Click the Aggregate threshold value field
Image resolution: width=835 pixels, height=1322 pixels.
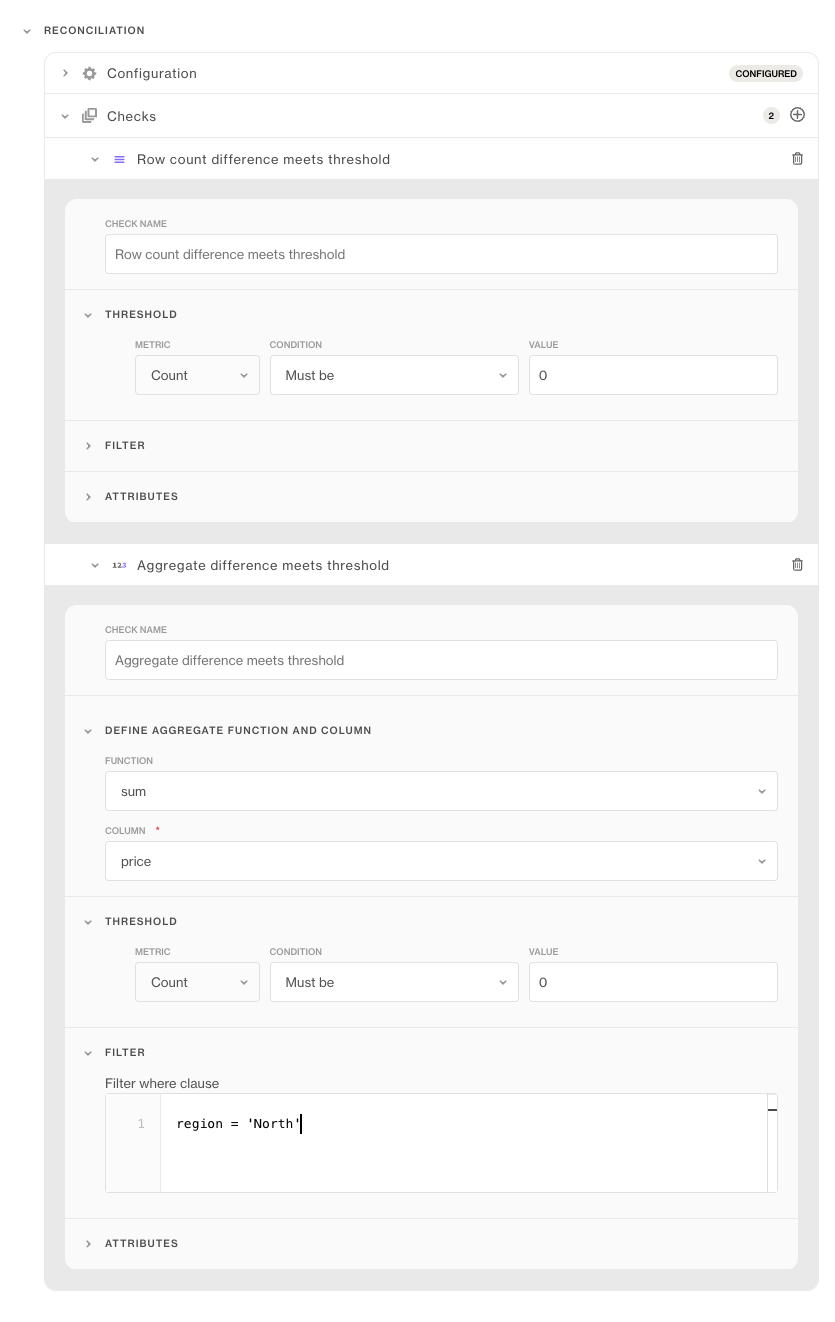(652, 982)
